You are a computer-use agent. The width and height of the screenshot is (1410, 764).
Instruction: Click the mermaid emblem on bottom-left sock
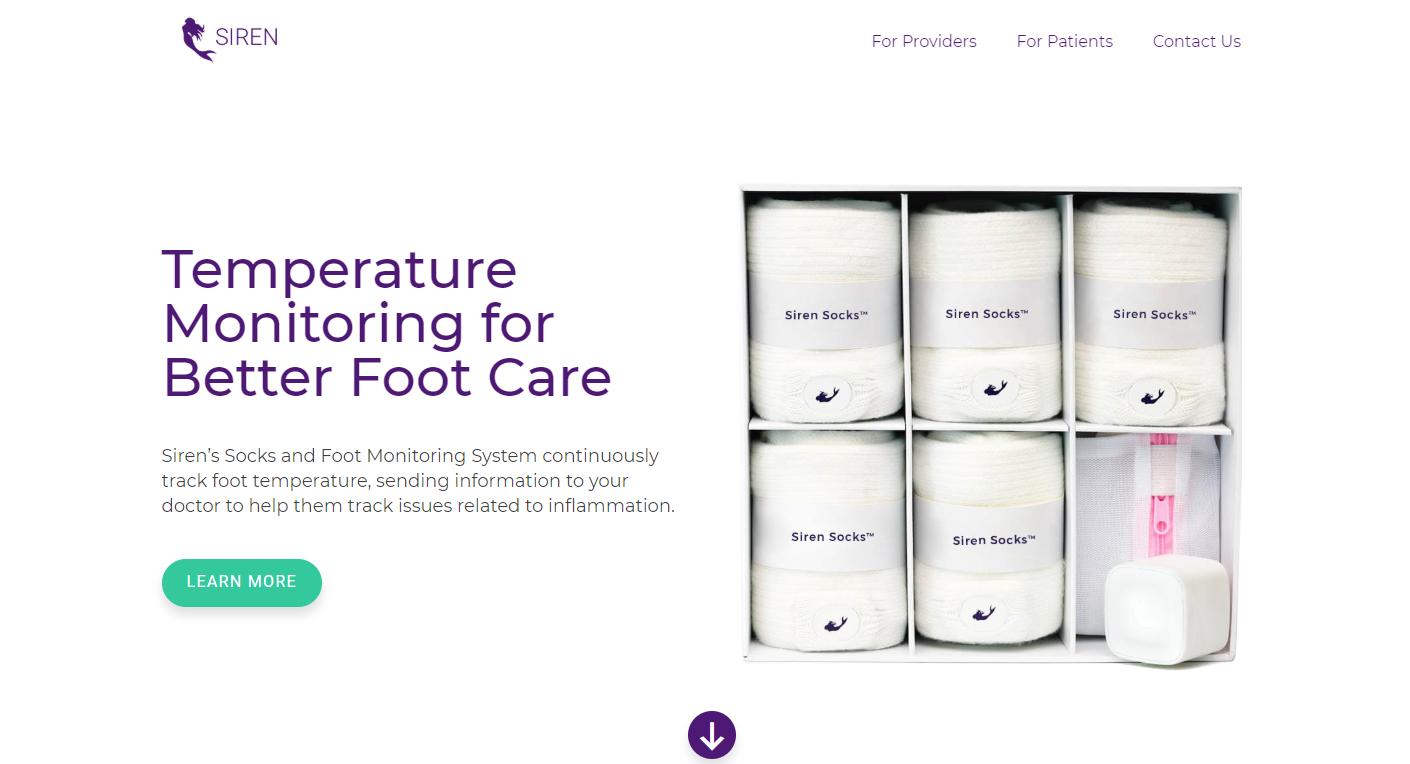click(x=836, y=624)
